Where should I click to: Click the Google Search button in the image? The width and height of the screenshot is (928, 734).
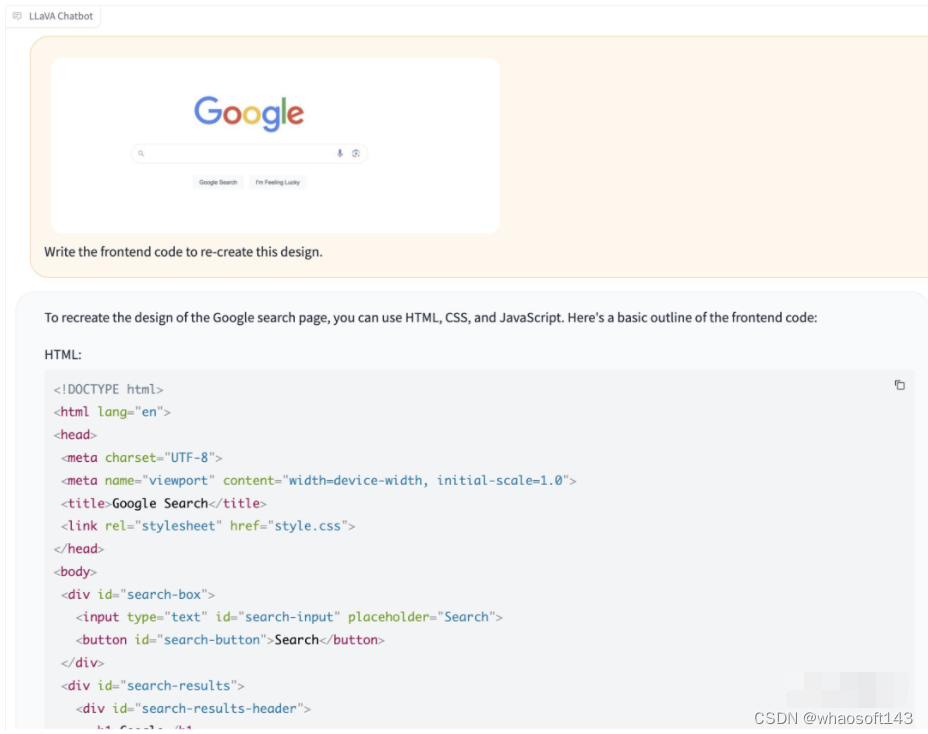click(218, 182)
